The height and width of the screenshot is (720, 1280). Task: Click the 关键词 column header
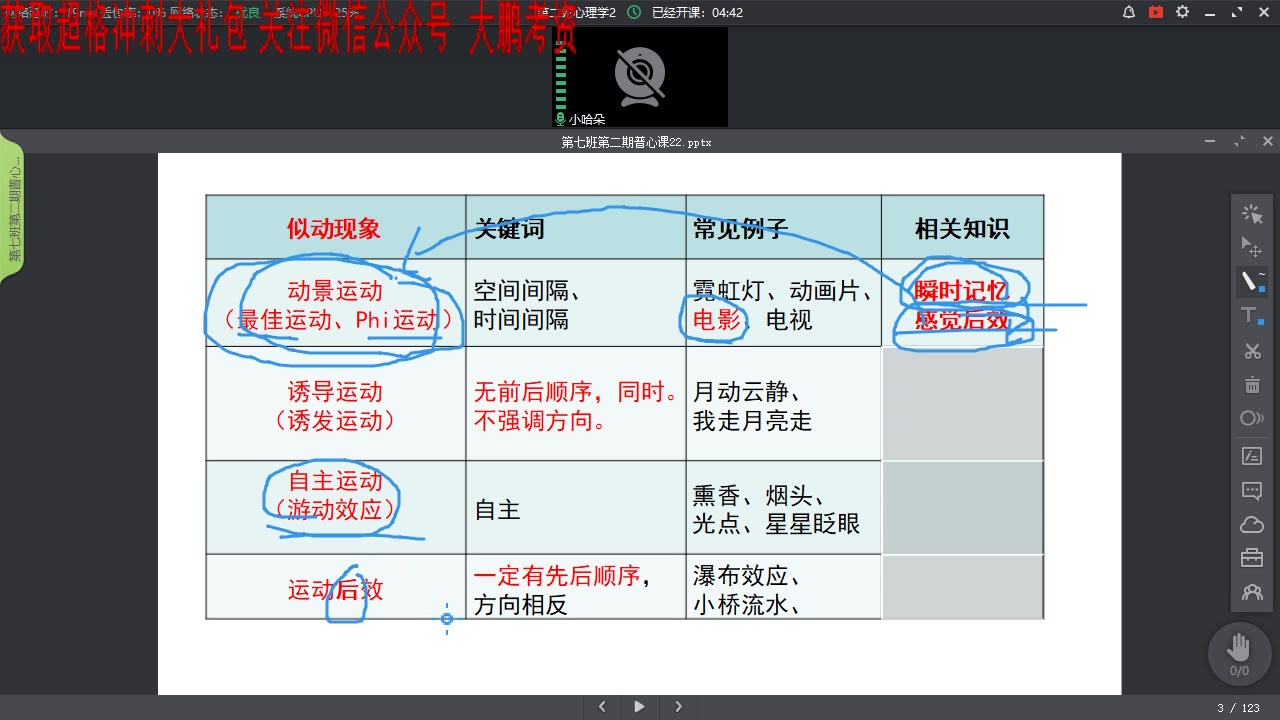pyautogui.click(x=509, y=229)
